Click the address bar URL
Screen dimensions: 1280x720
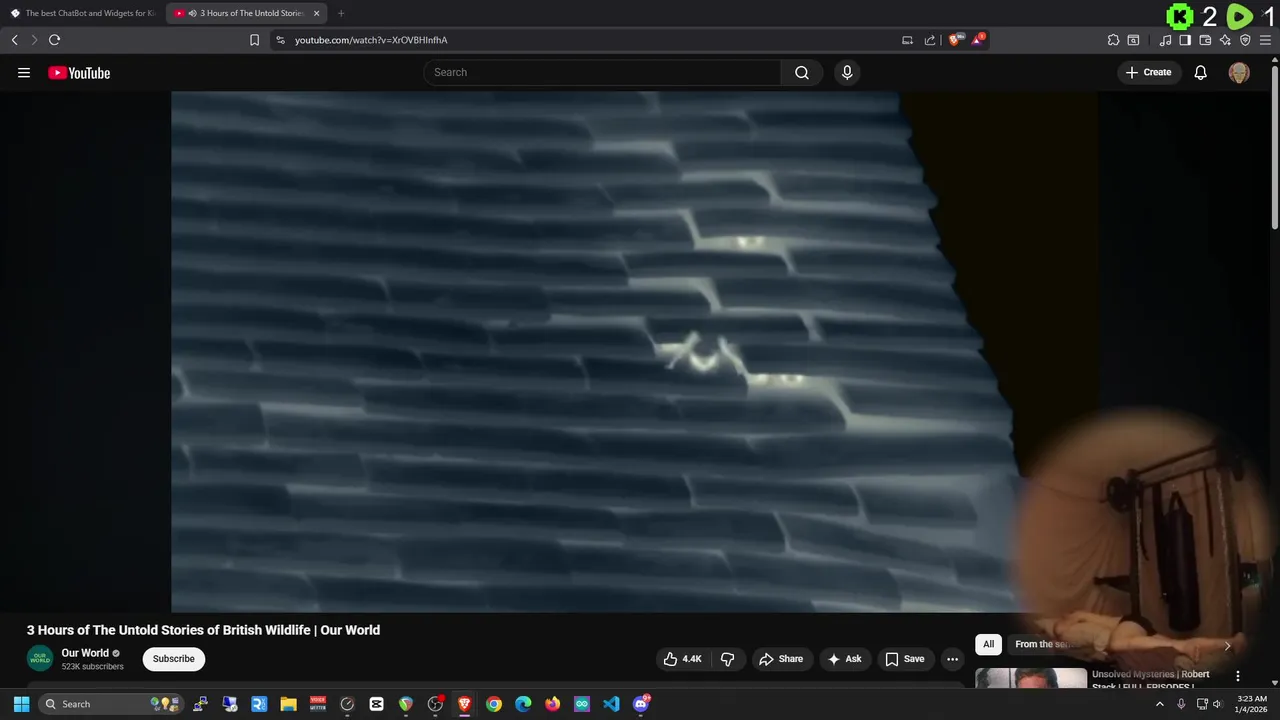(371, 40)
